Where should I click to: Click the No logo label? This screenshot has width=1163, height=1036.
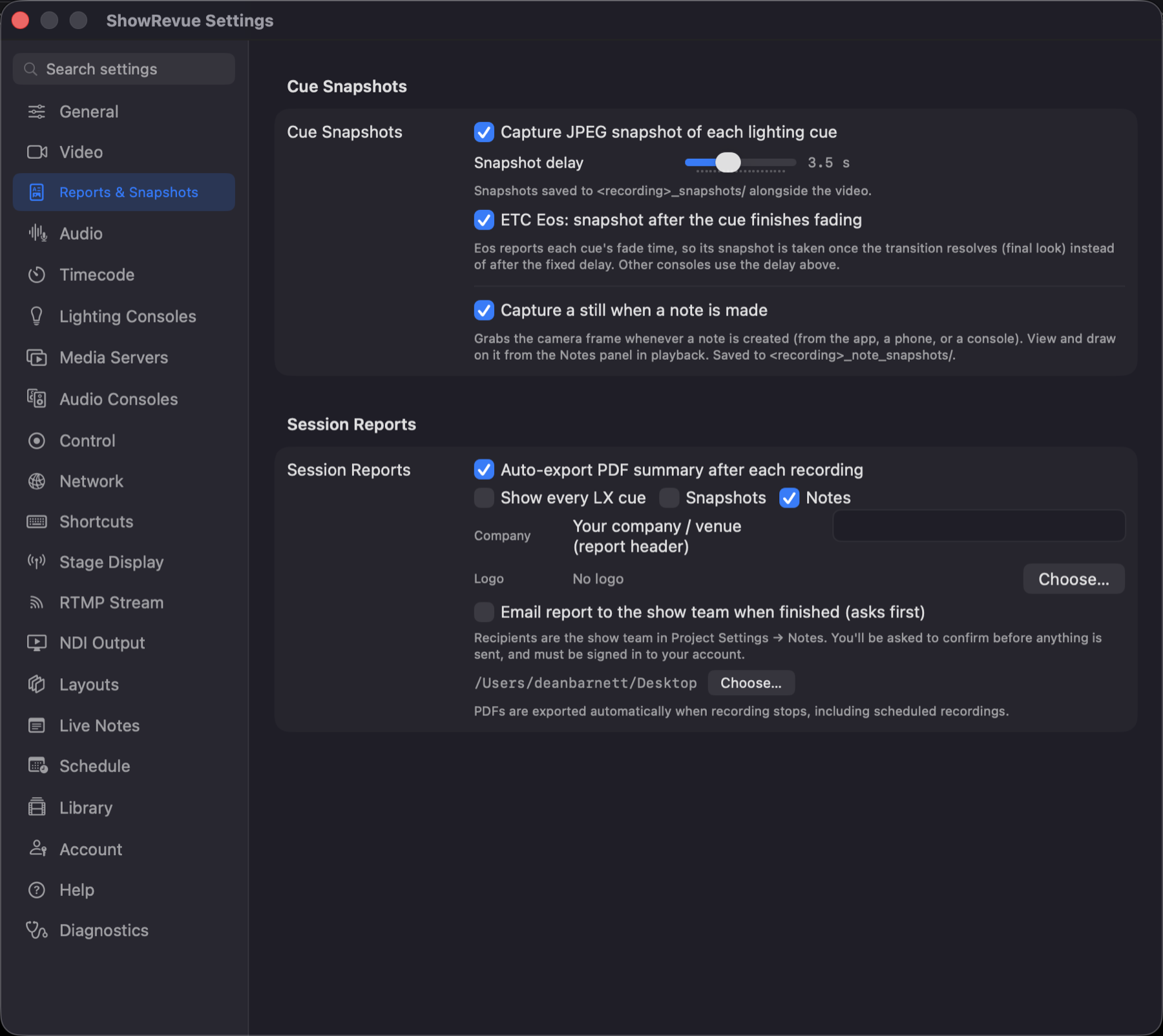(x=598, y=579)
